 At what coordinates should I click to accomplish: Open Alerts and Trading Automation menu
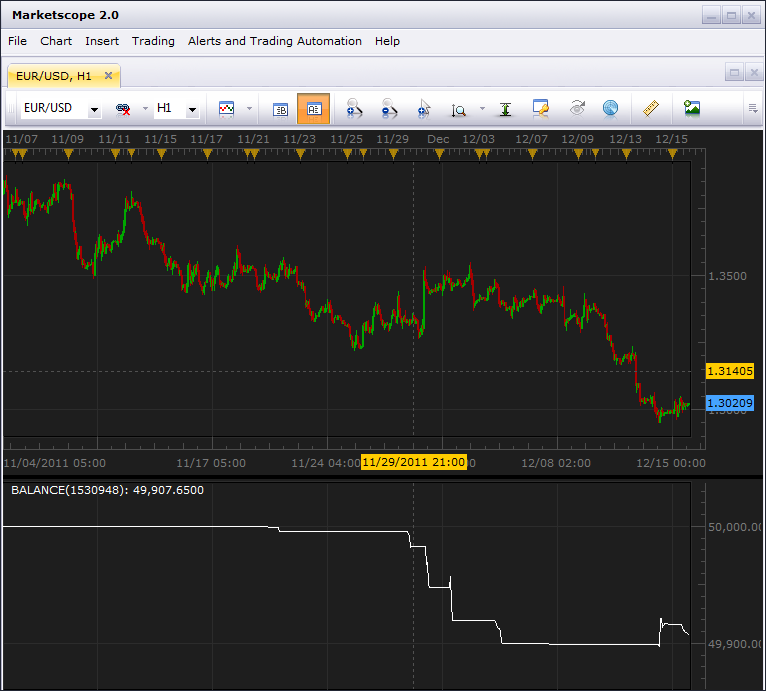[275, 41]
